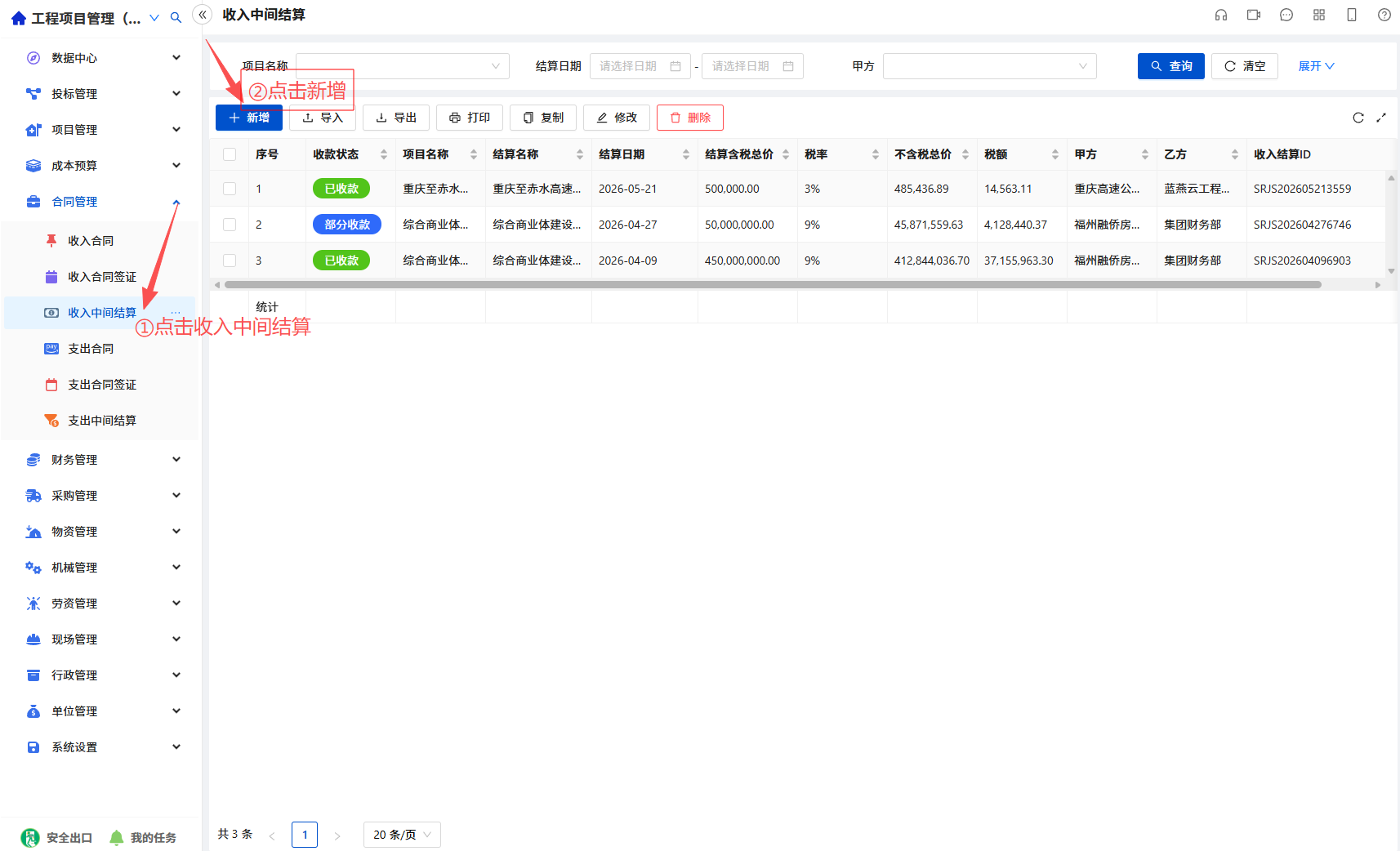Open the 项目名称 dropdown filter
The image size is (1400, 851).
403,66
